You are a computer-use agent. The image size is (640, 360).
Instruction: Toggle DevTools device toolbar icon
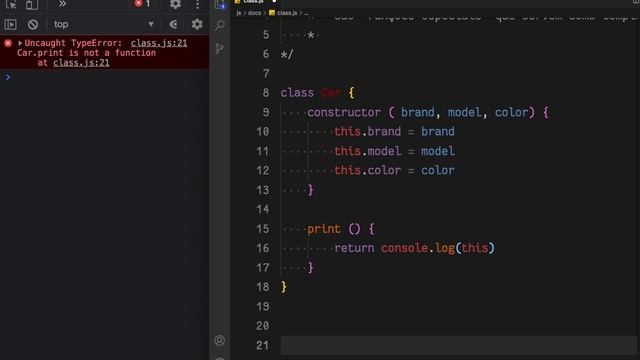32,4
